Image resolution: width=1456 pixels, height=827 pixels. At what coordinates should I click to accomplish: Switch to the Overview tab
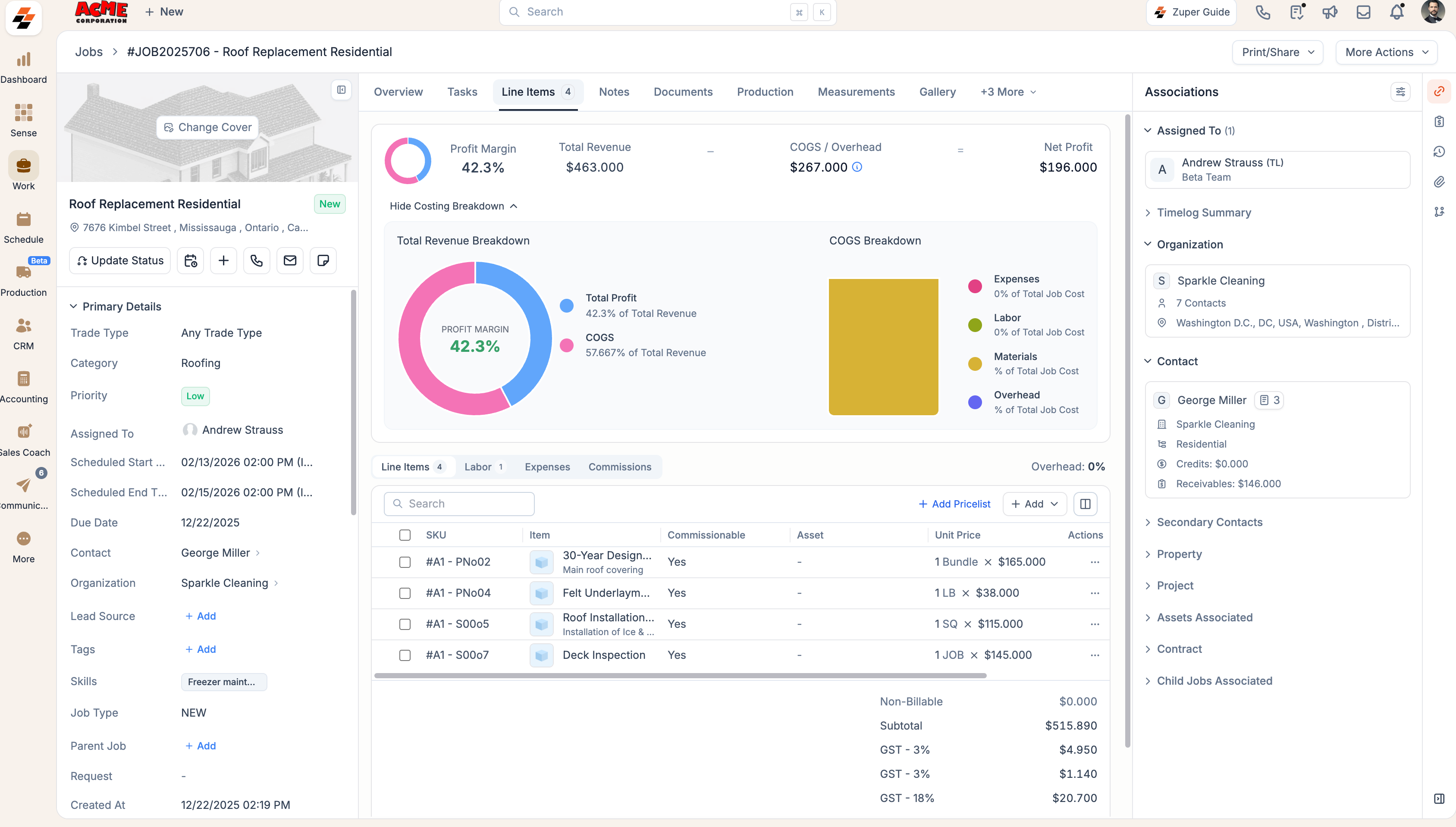point(398,92)
